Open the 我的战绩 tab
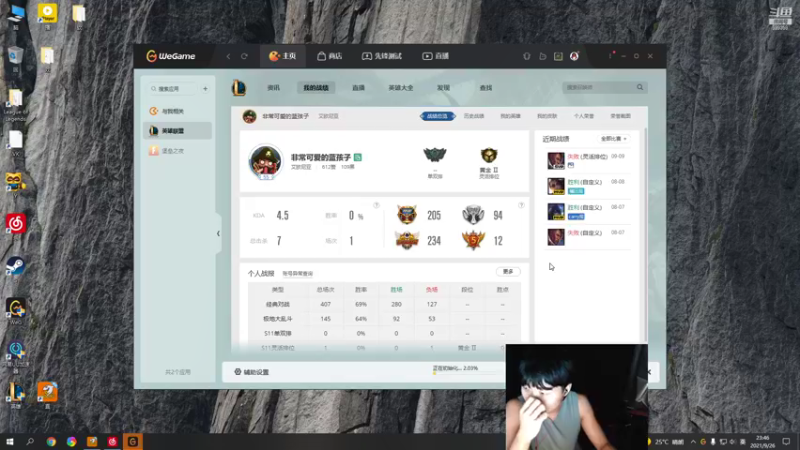 click(x=316, y=88)
